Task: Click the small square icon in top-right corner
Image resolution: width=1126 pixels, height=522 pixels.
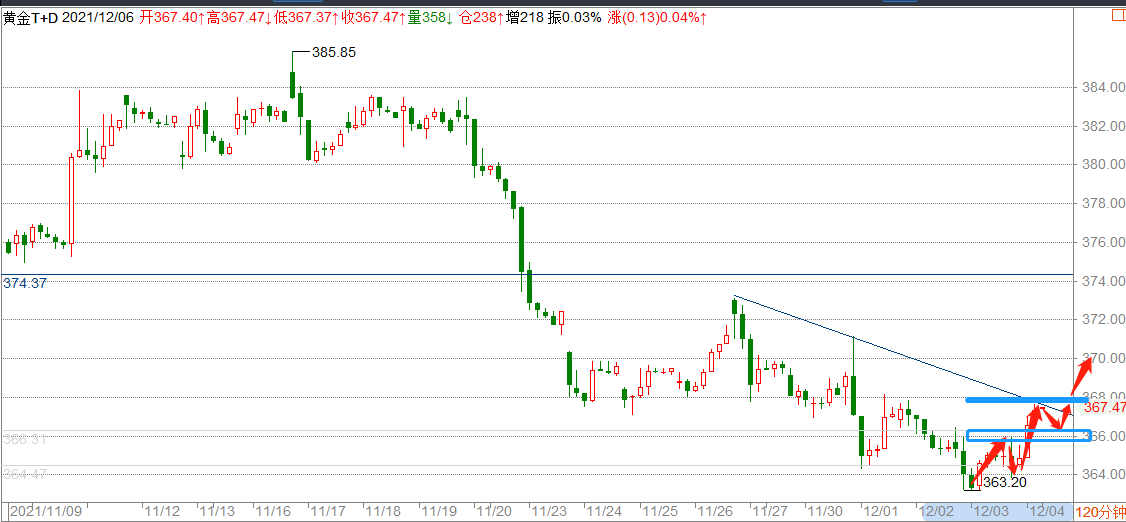Action: (x=1117, y=16)
